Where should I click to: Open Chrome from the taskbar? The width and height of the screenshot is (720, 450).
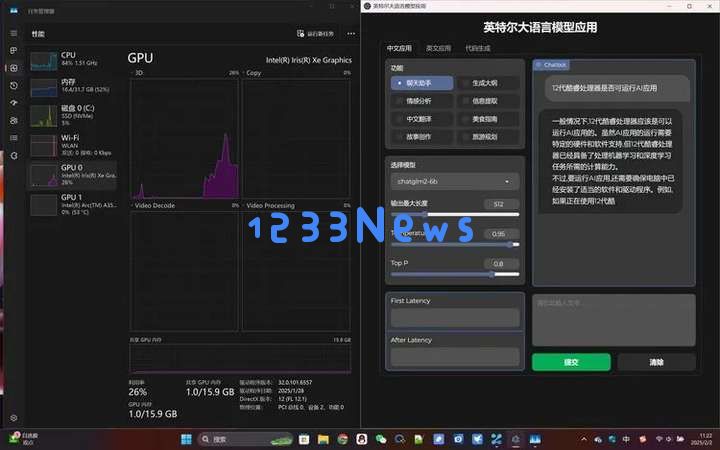[343, 439]
